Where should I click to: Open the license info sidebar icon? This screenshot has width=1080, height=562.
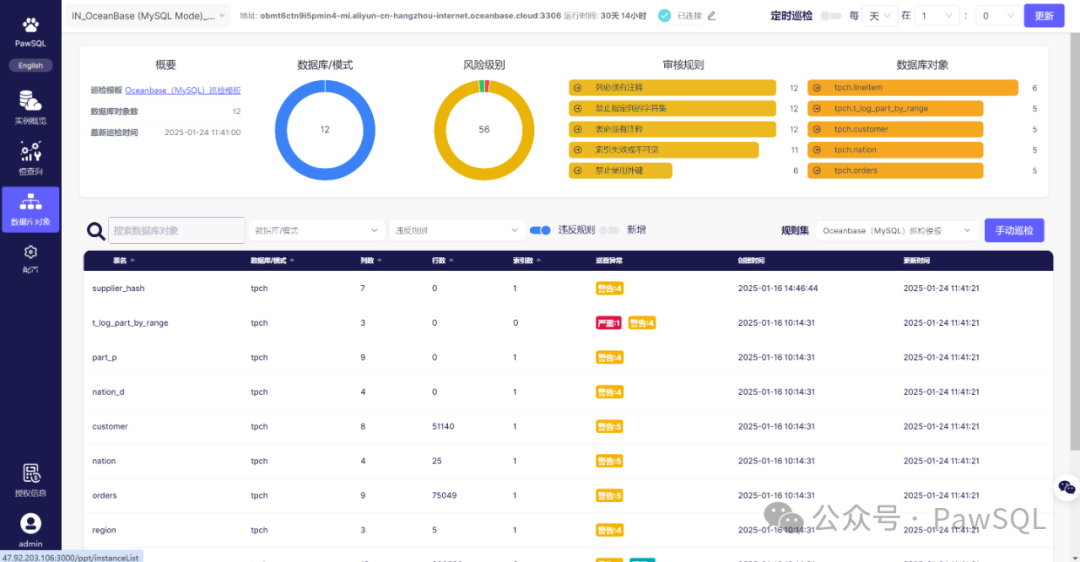31,473
